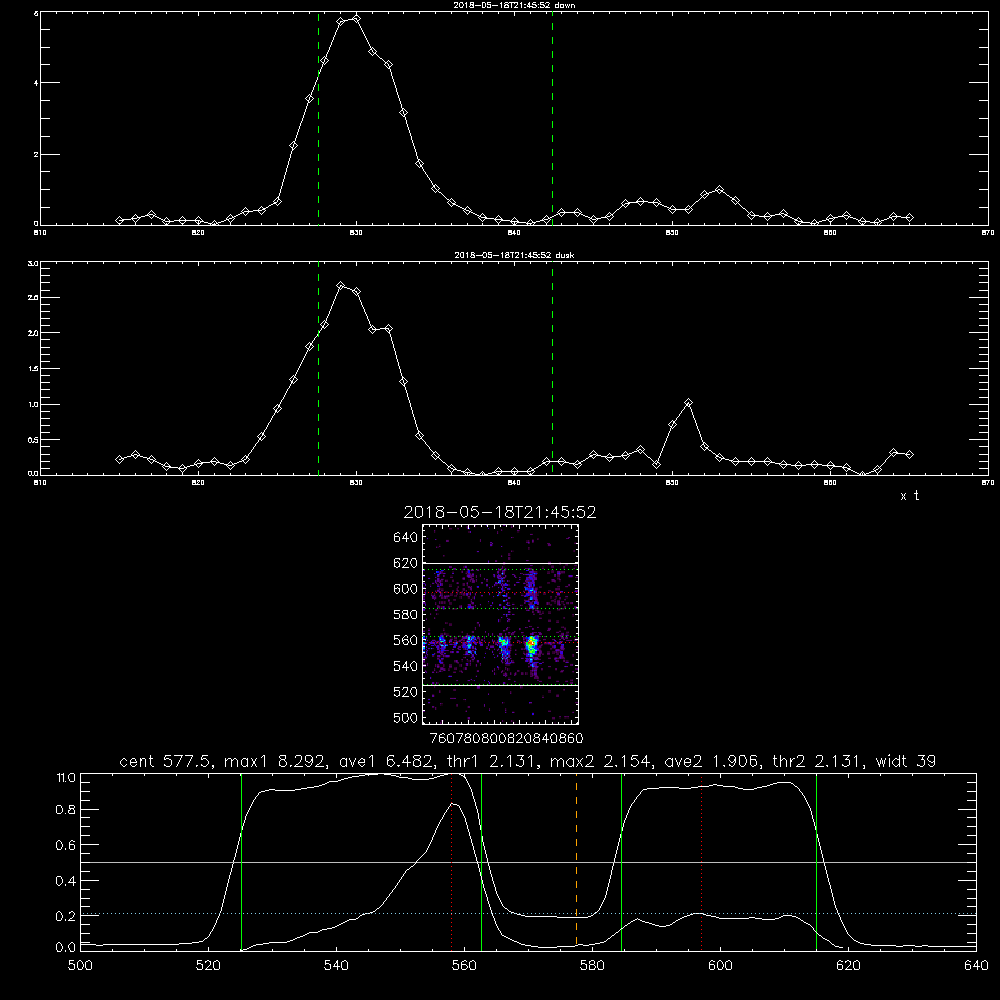The height and width of the screenshot is (1000, 1000).
Task: Click the 640 label on heatmap y-axis
Action: (406, 538)
